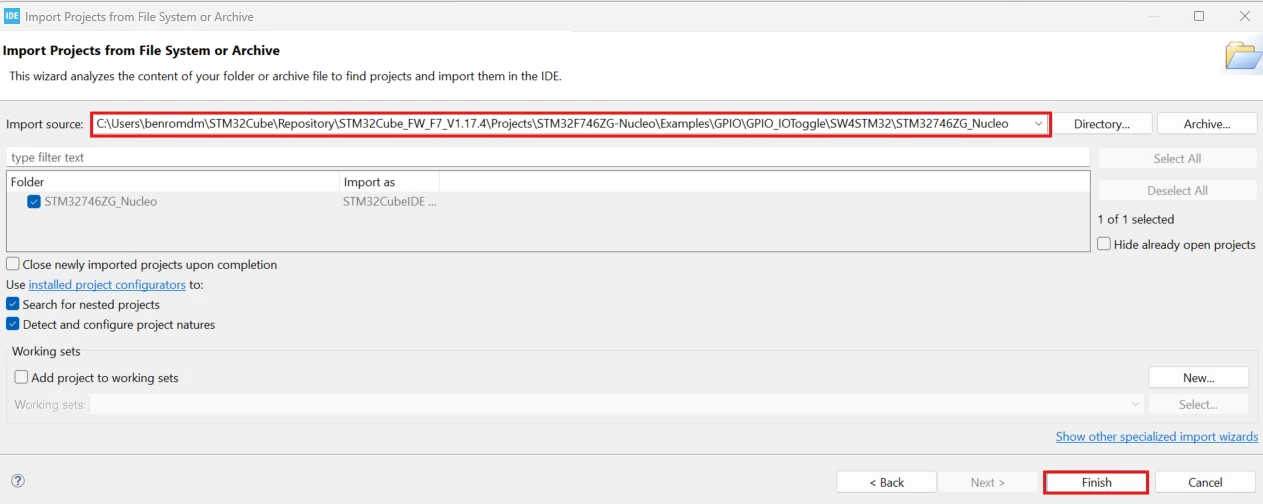Click the help question mark icon

pyautogui.click(x=17, y=481)
